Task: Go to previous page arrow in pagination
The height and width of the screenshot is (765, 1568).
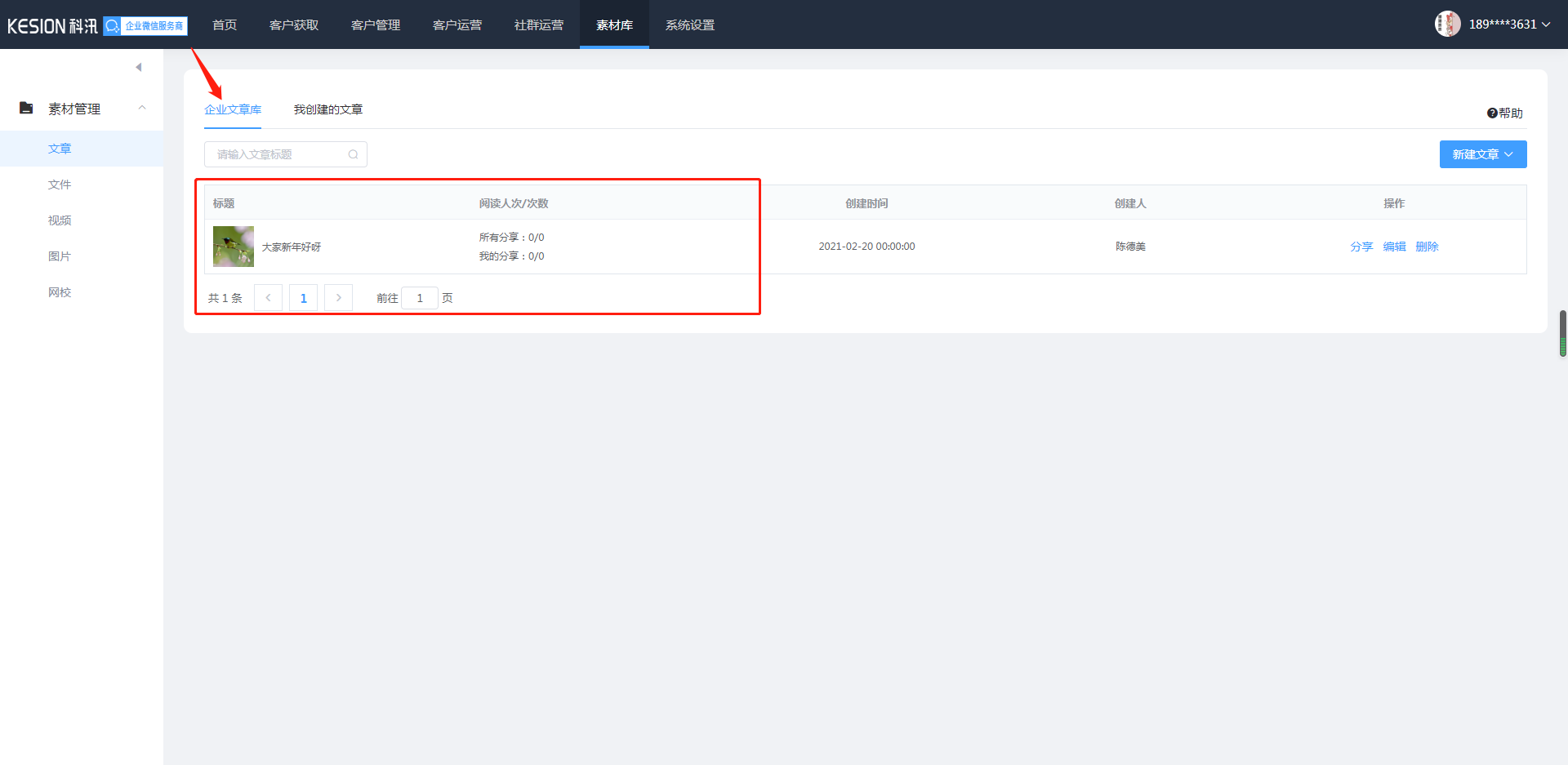Action: click(x=268, y=298)
